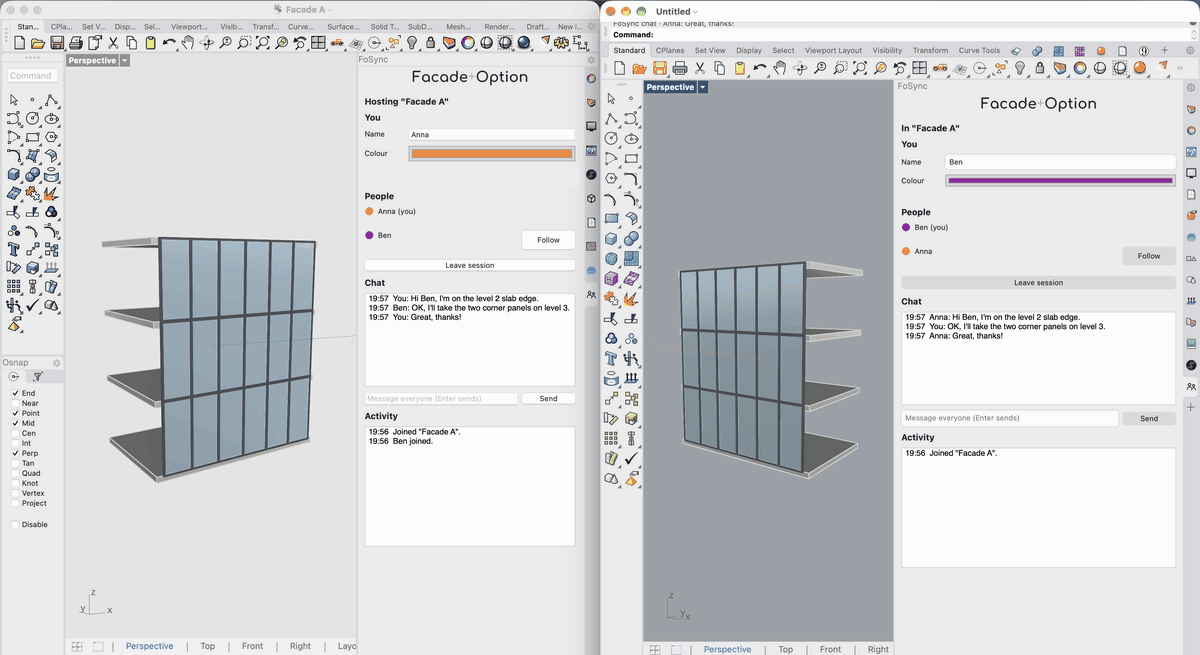This screenshot has width=1200, height=655.
Task: Open Osnap panel gear options
Action: (x=57, y=362)
